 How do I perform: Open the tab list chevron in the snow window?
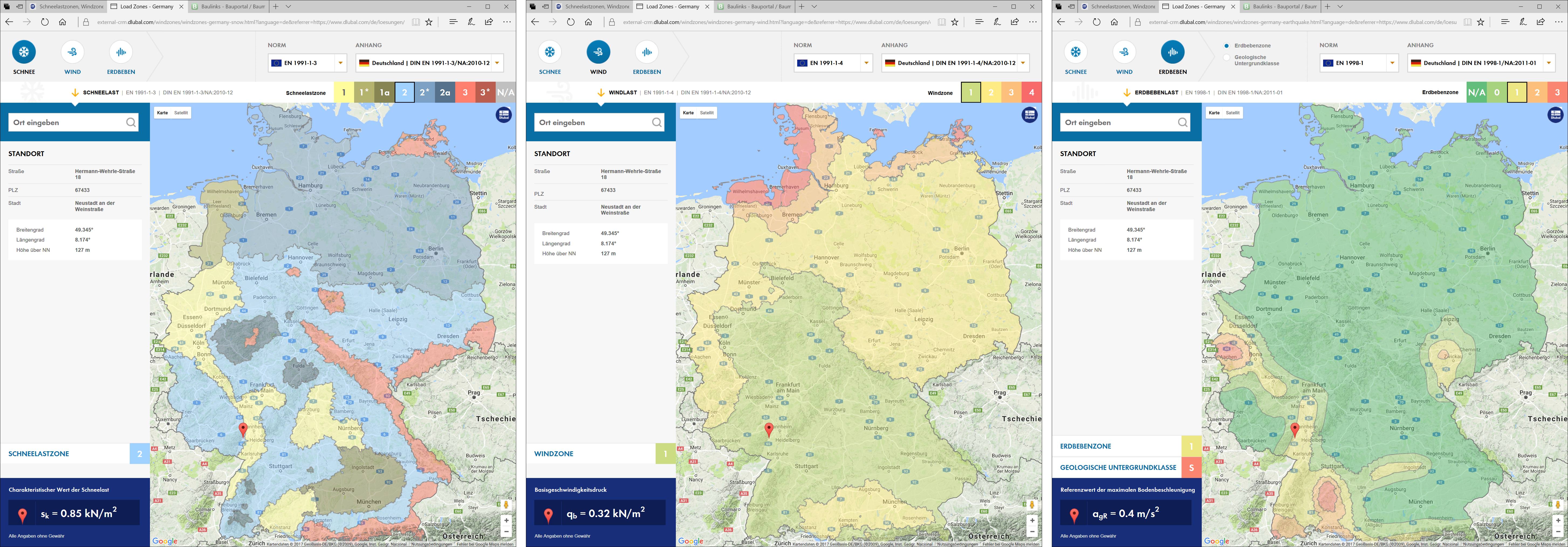pyautogui.click(x=289, y=7)
